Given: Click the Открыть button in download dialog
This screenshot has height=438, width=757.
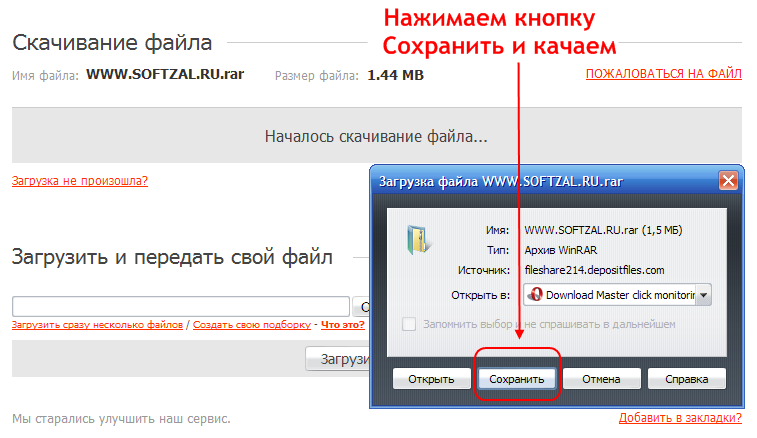Looking at the screenshot, I should (x=432, y=379).
